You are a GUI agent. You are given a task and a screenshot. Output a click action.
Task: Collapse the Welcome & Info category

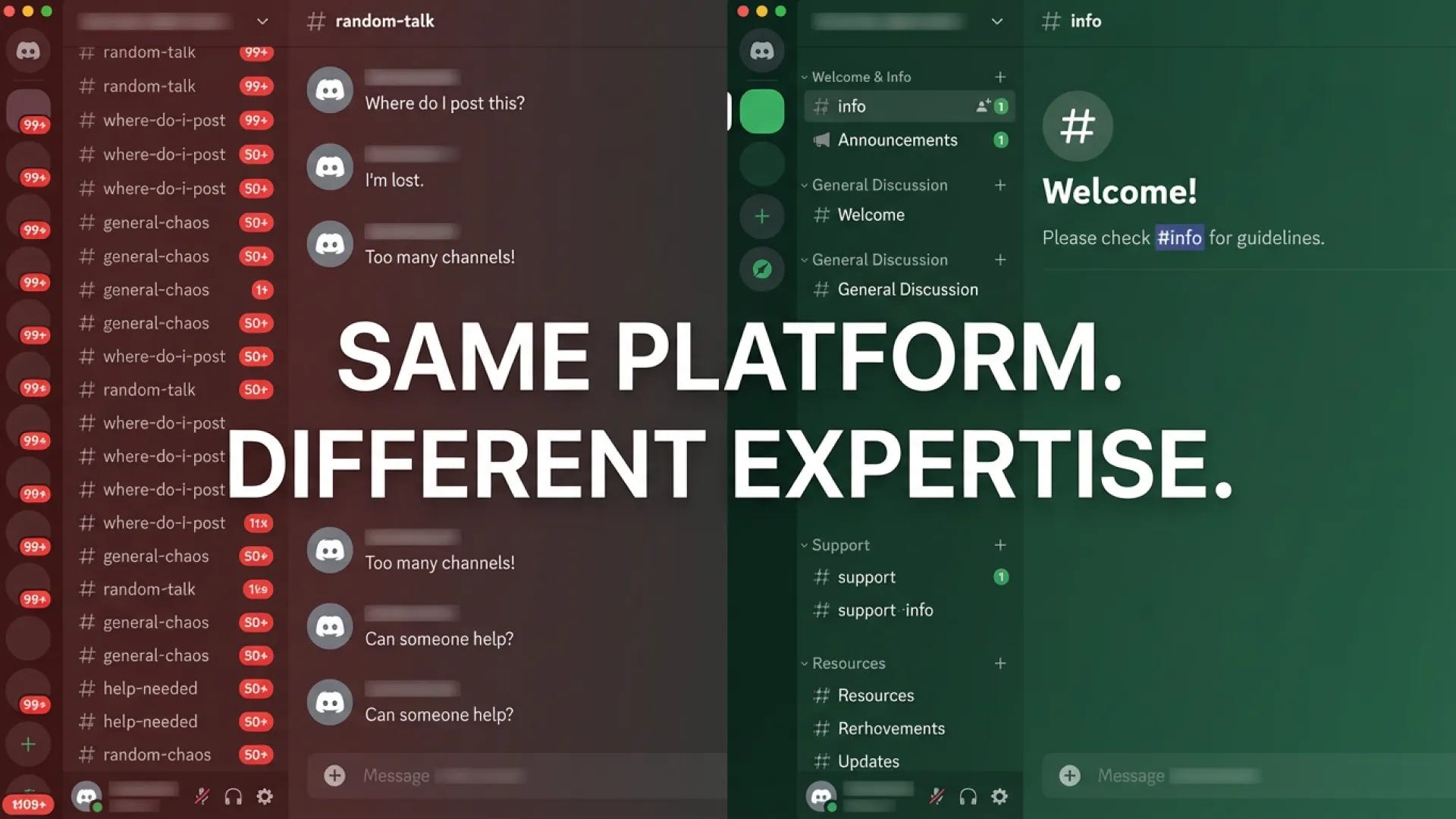(x=861, y=77)
